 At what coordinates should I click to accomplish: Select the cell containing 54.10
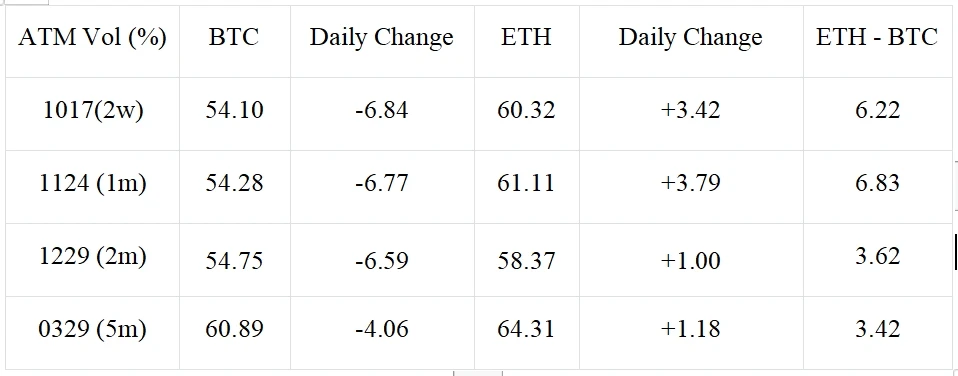coord(235,114)
